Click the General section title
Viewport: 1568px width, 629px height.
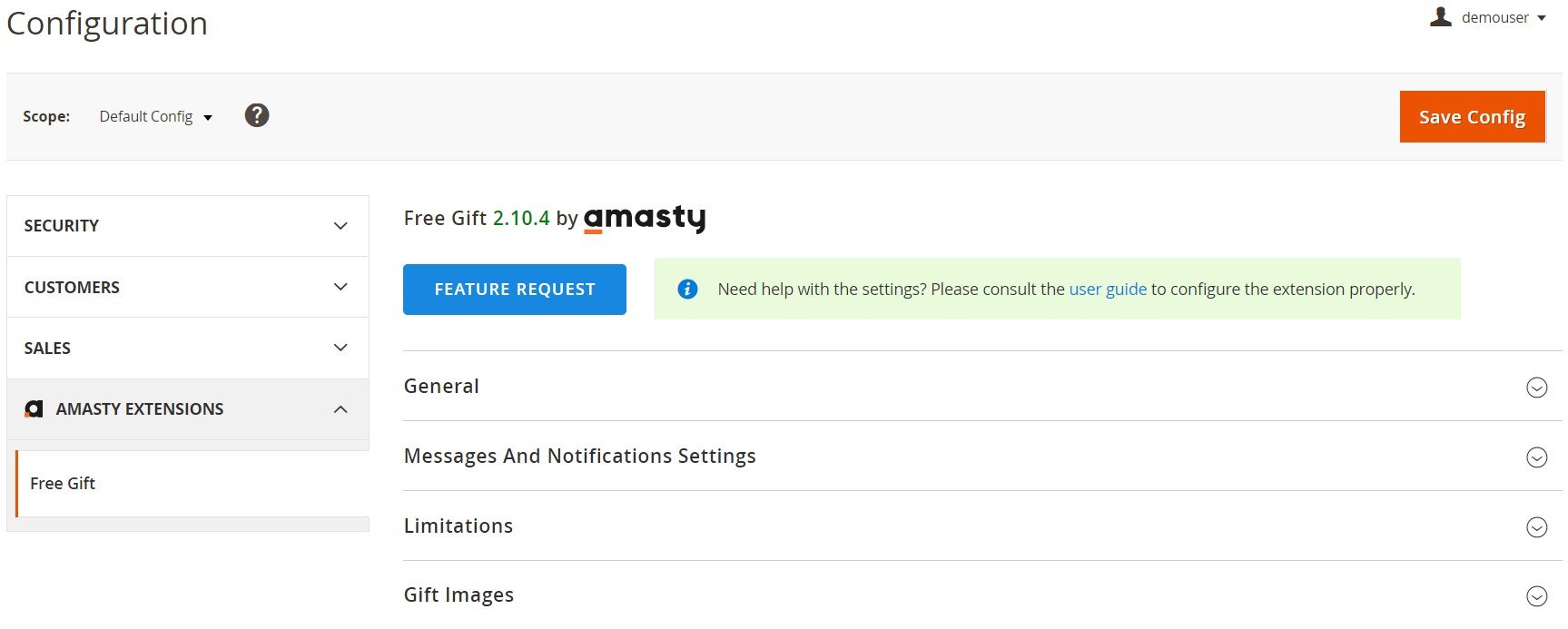[x=441, y=386]
